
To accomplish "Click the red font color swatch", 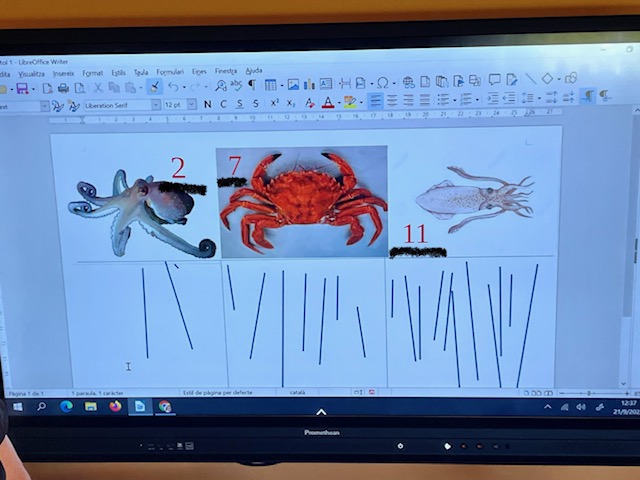I will 328,103.
